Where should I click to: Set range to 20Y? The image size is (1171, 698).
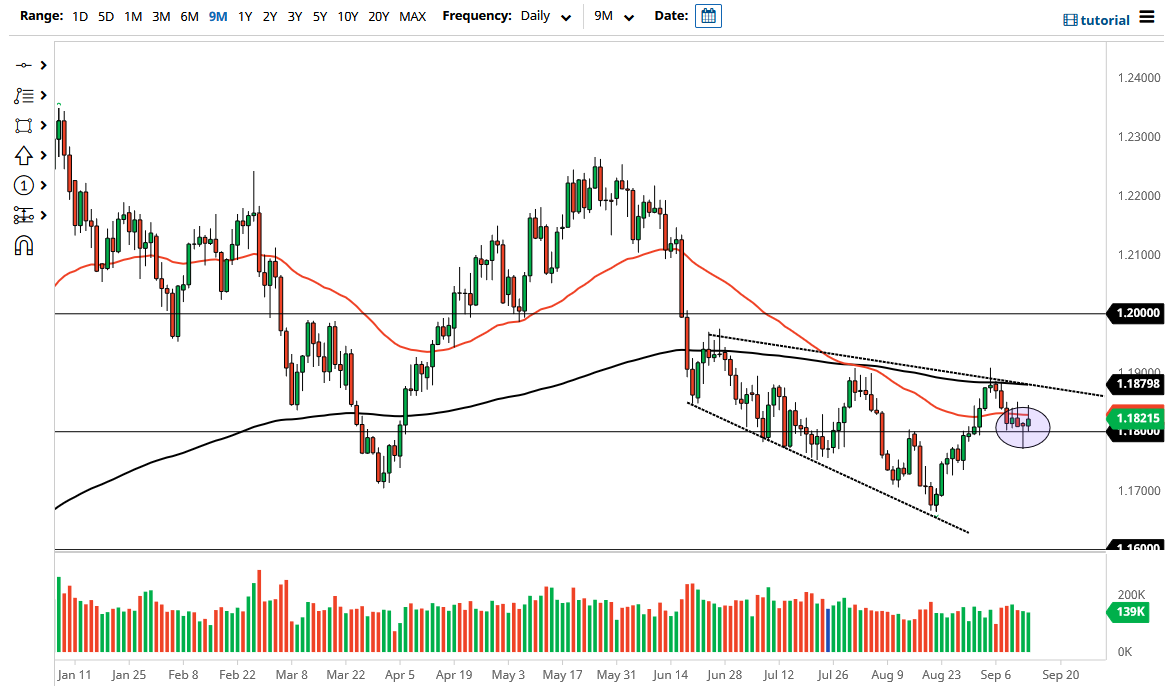pos(379,16)
